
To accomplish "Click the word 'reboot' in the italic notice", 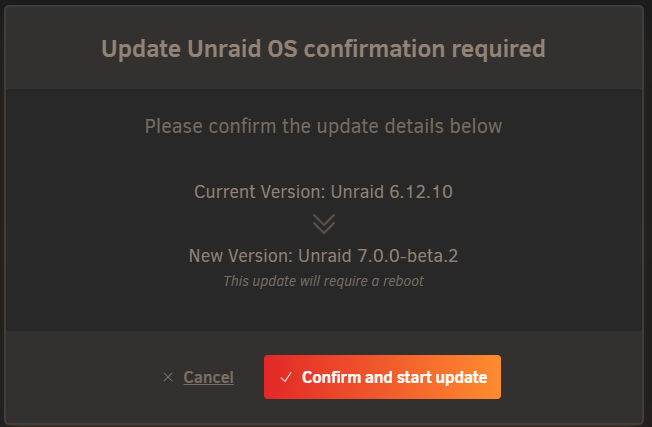I will pyautogui.click(x=403, y=281).
